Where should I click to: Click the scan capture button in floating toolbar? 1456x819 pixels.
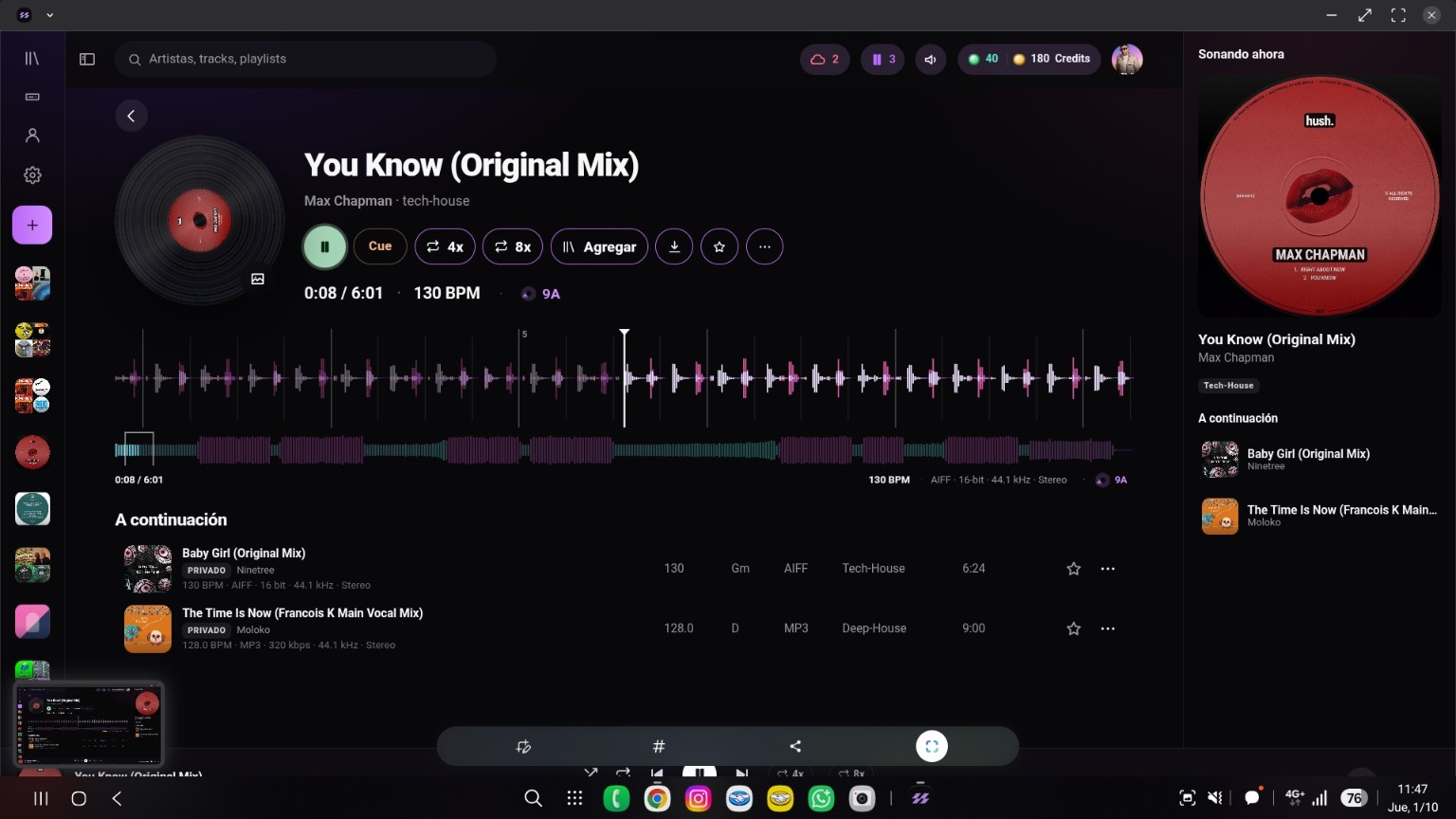coord(932,747)
